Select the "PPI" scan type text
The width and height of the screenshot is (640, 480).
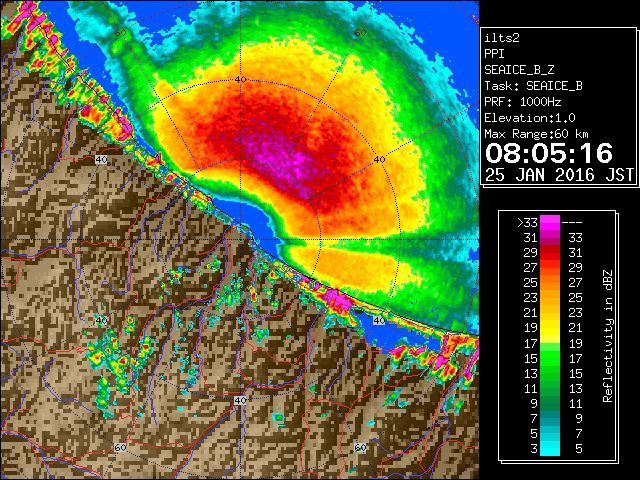494,54
